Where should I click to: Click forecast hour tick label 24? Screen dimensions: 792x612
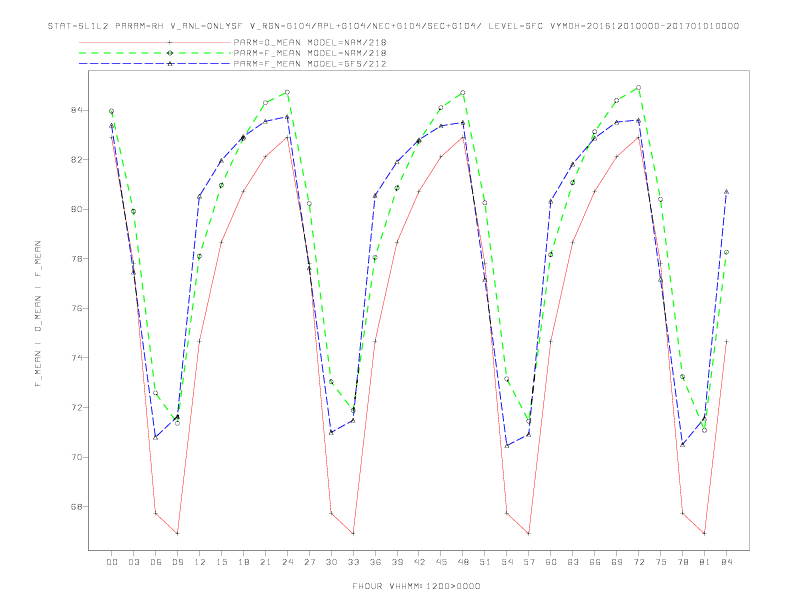pyautogui.click(x=287, y=562)
